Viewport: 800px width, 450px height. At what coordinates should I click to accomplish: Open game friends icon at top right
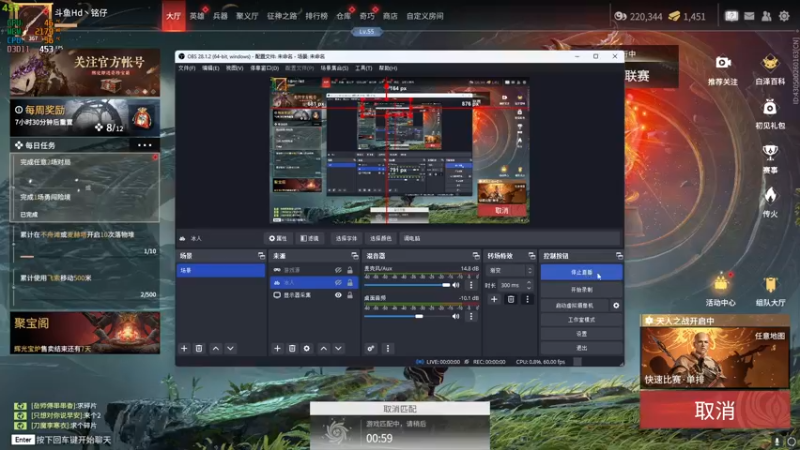766,16
